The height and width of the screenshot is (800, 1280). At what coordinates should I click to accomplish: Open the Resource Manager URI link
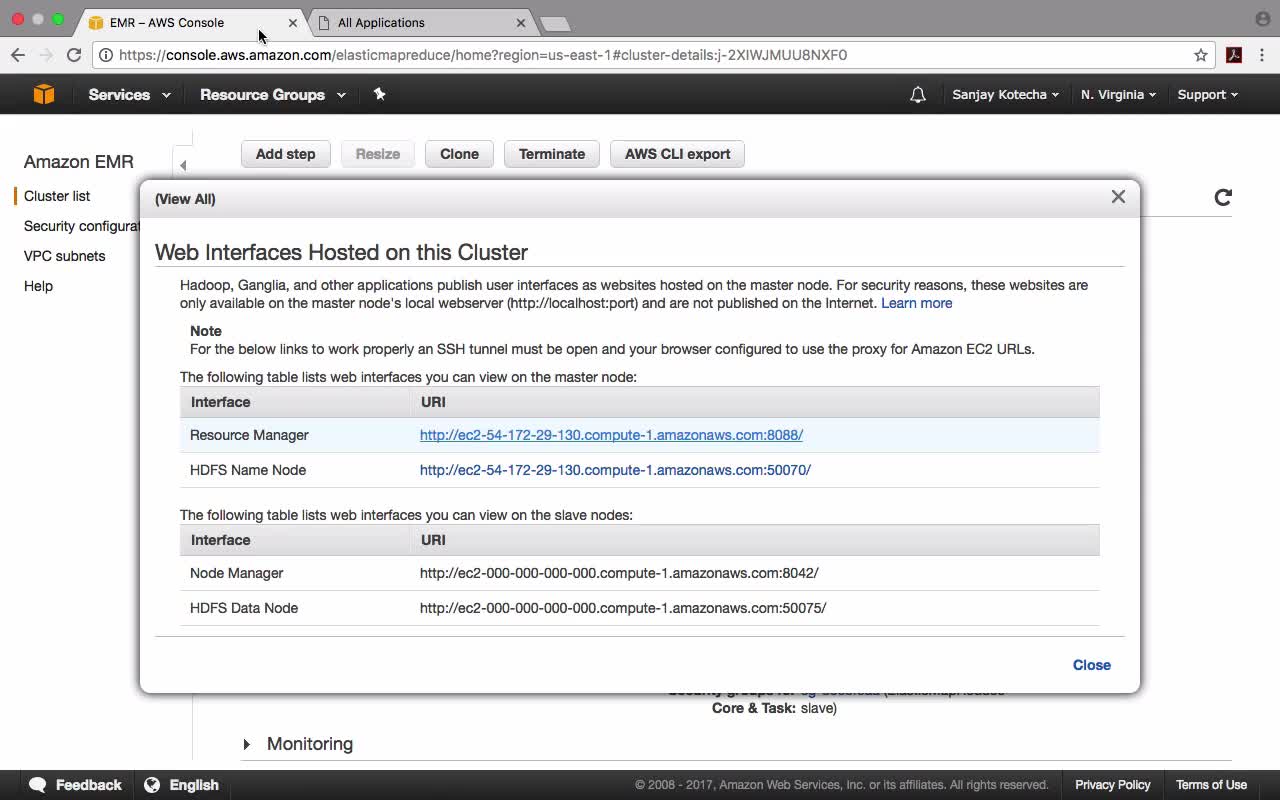tap(611, 435)
